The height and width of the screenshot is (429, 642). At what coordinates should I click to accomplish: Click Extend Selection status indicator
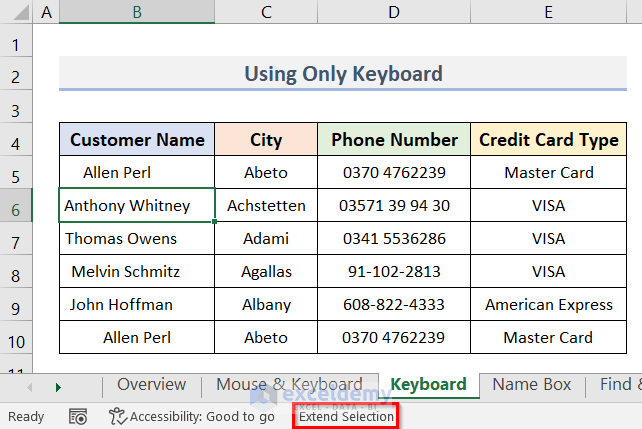click(346, 417)
